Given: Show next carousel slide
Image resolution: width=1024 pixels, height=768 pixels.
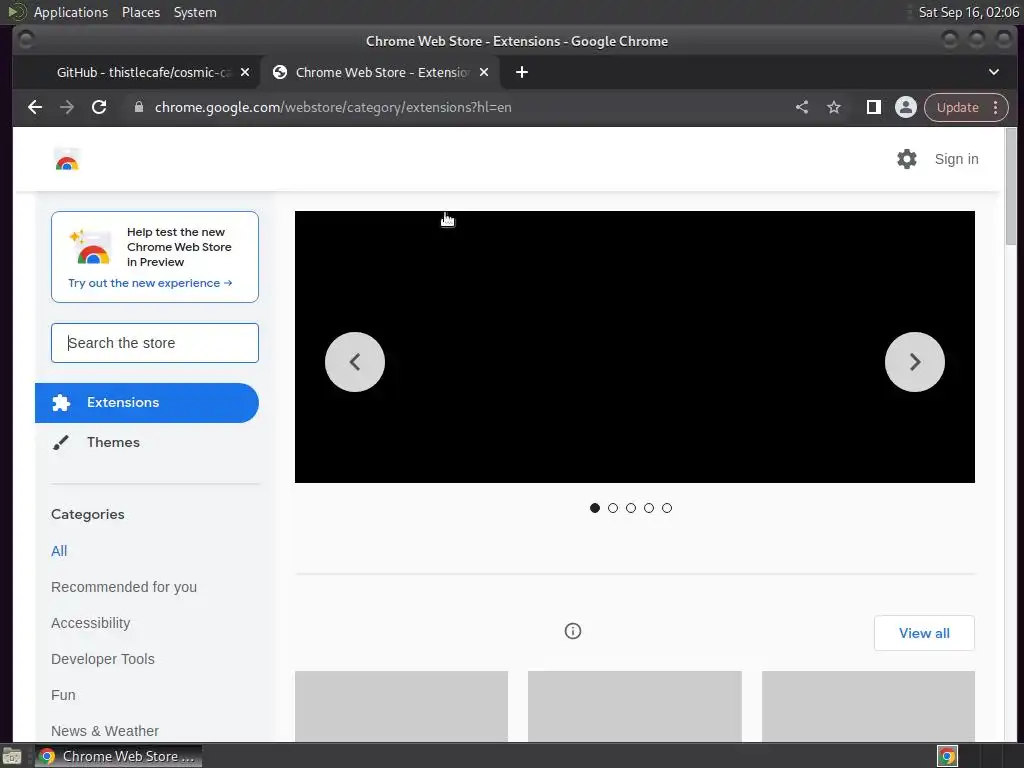Looking at the screenshot, I should tap(914, 362).
